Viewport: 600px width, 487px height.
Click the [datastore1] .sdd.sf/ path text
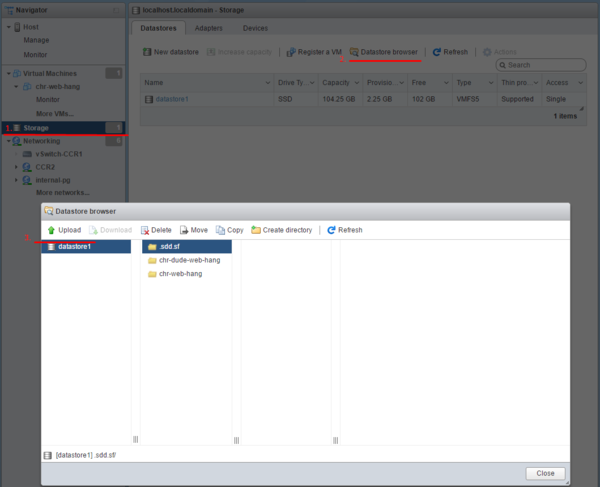click(86, 455)
